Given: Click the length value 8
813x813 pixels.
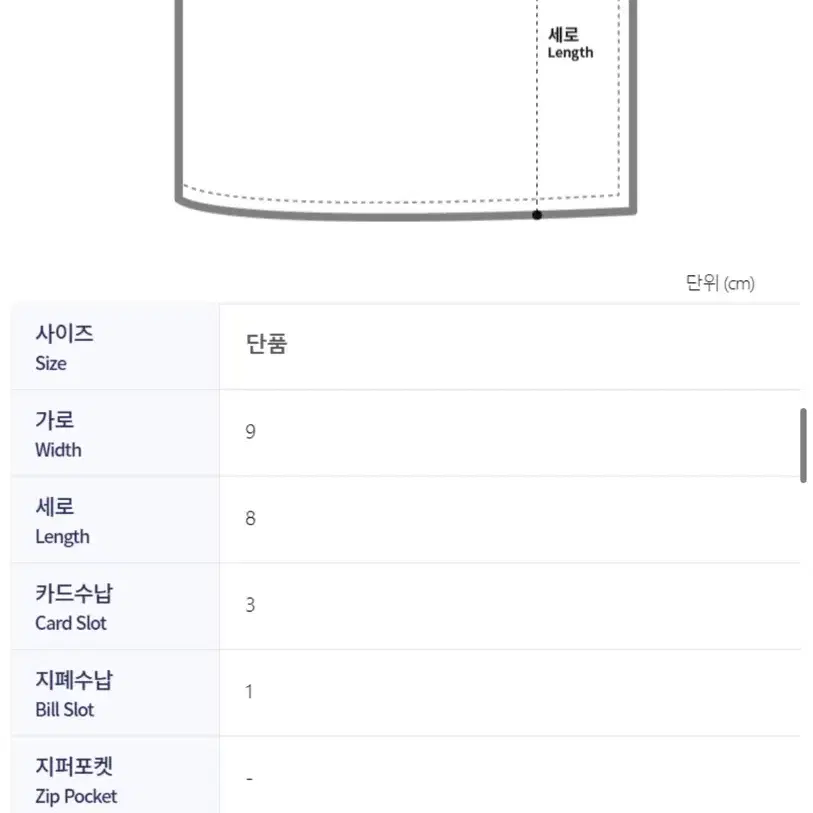Looking at the screenshot, I should pyautogui.click(x=250, y=518).
